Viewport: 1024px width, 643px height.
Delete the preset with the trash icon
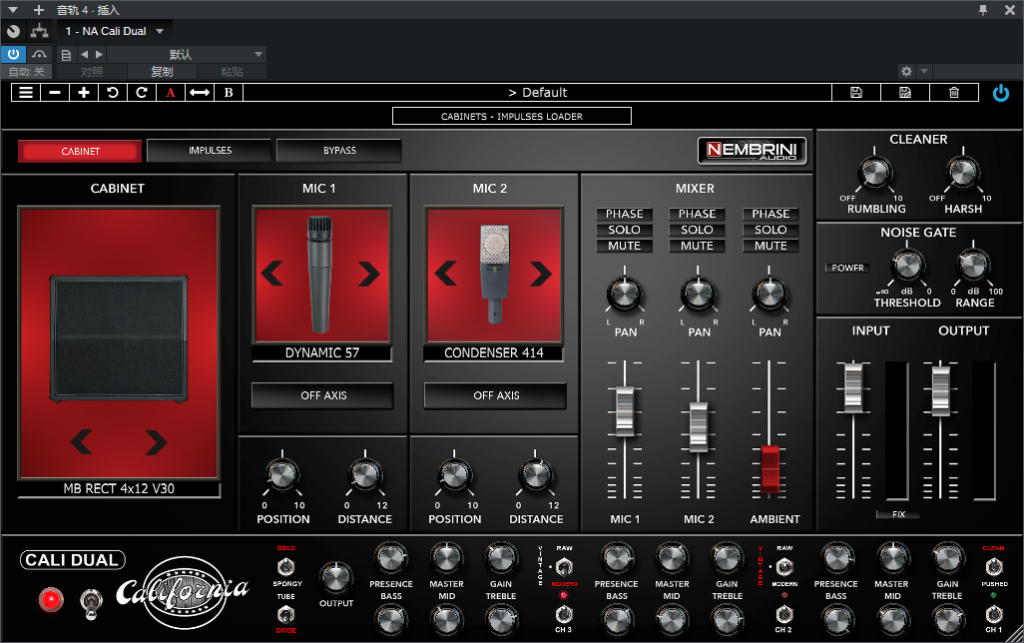[953, 93]
